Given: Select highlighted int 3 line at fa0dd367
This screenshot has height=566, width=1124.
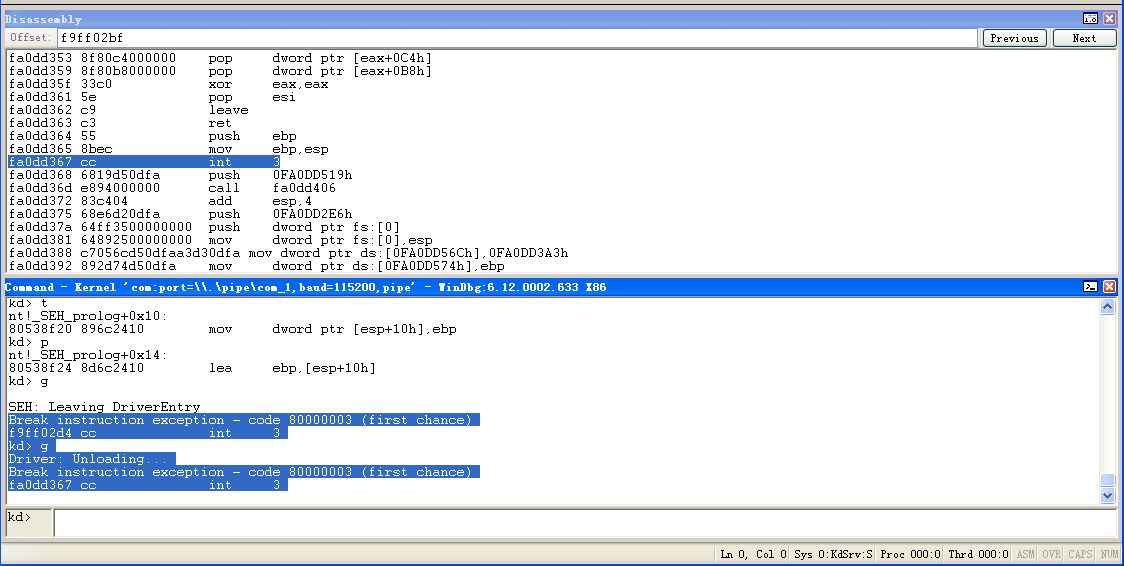Looking at the screenshot, I should [x=144, y=162].
